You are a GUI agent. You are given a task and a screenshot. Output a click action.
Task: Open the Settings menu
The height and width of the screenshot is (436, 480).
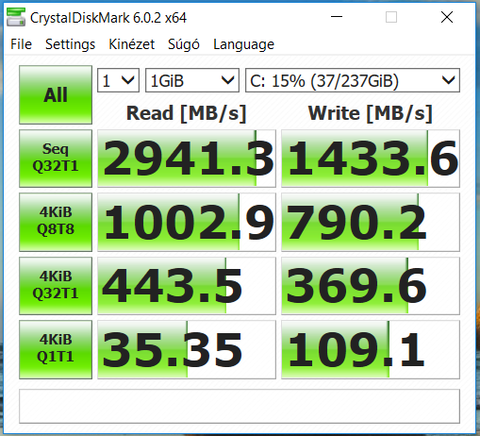(x=70, y=44)
